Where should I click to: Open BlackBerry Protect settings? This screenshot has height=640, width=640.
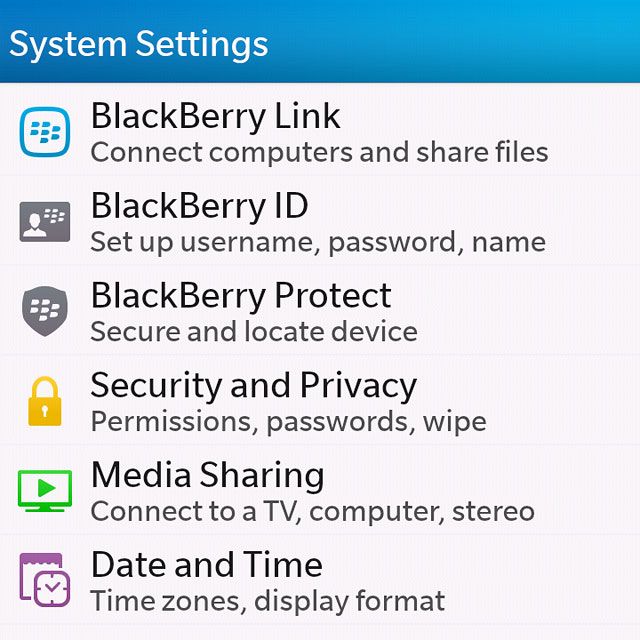[x=320, y=311]
